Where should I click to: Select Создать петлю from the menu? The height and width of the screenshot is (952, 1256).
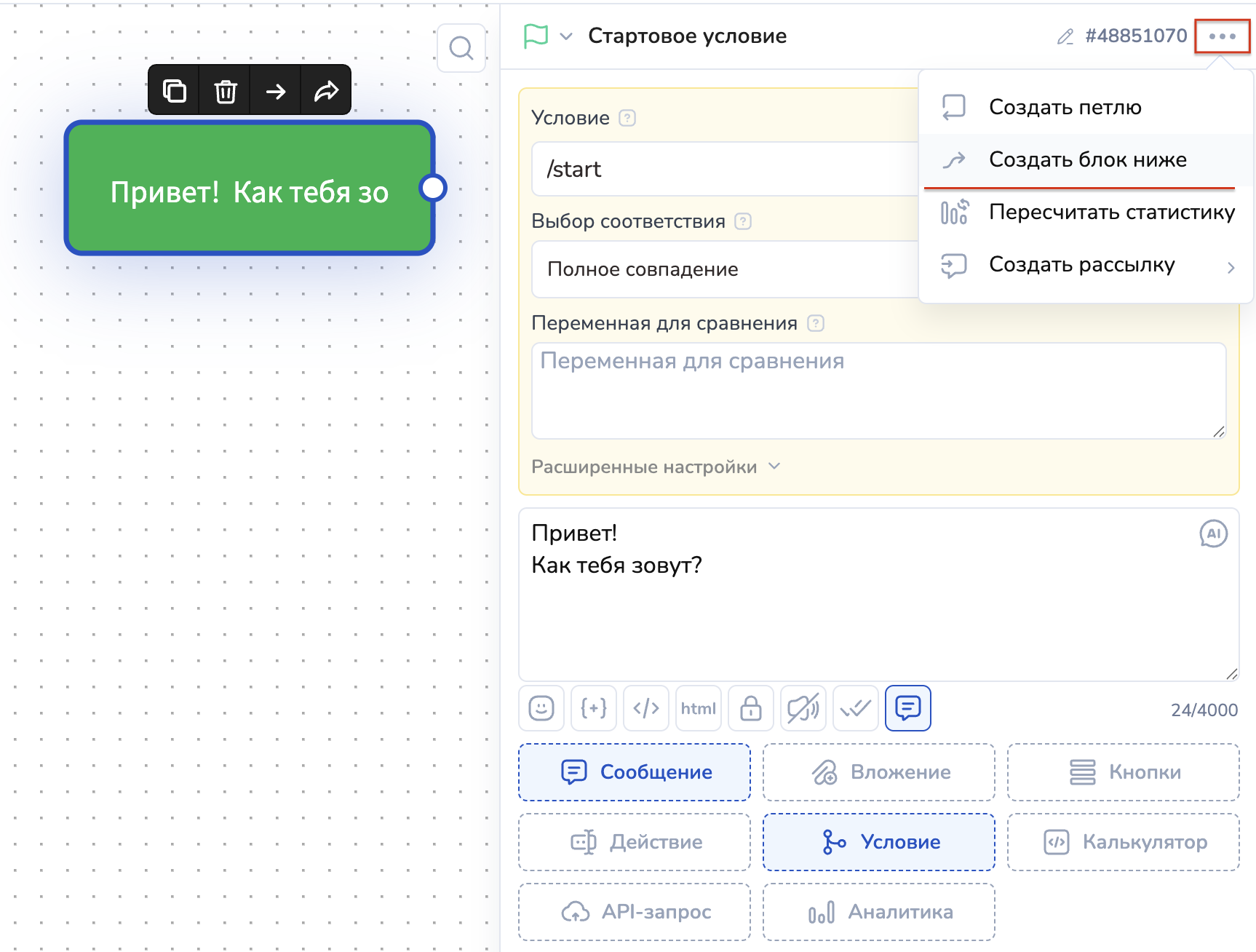(1065, 107)
